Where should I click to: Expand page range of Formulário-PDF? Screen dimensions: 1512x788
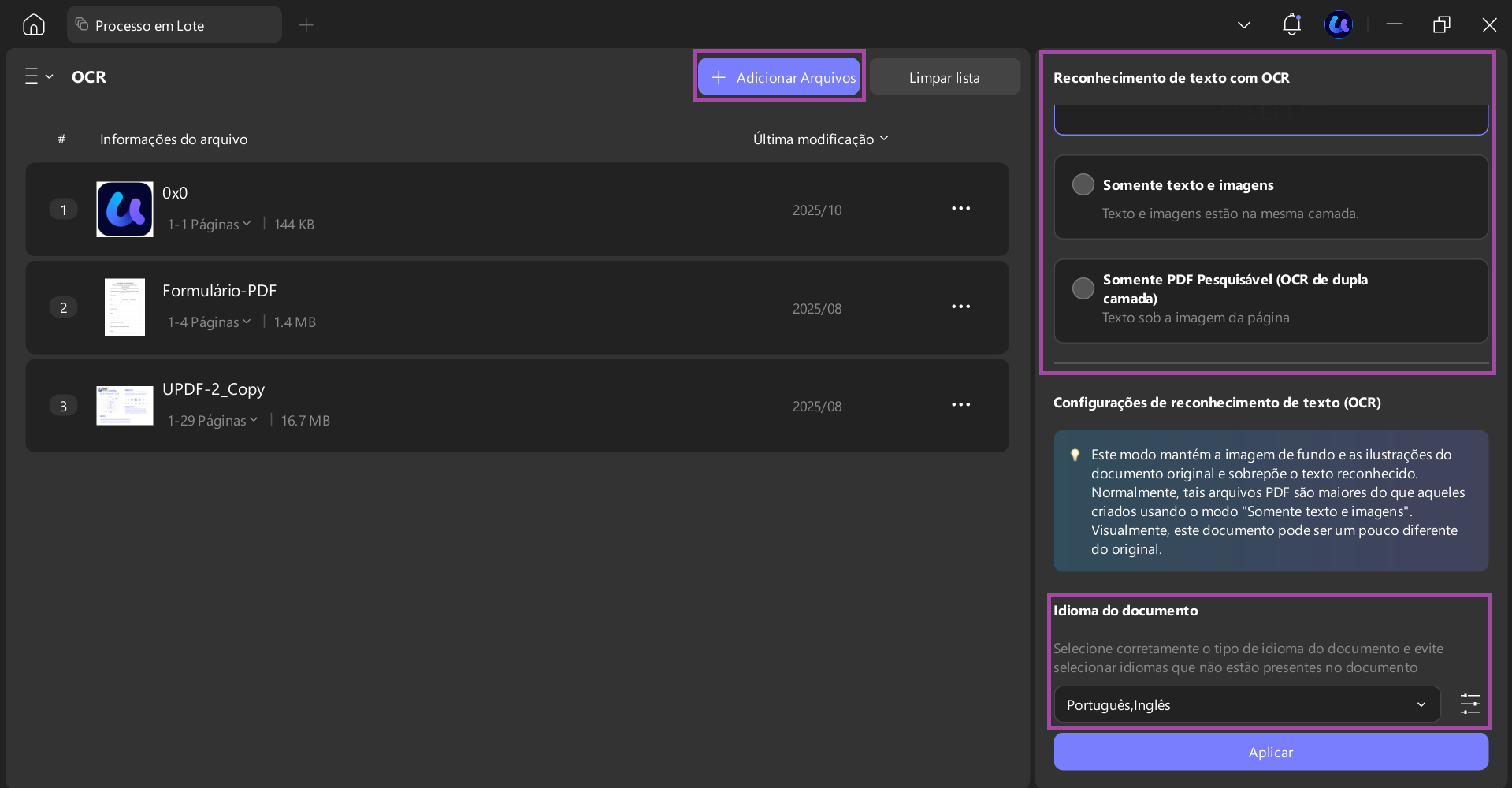[x=209, y=322]
